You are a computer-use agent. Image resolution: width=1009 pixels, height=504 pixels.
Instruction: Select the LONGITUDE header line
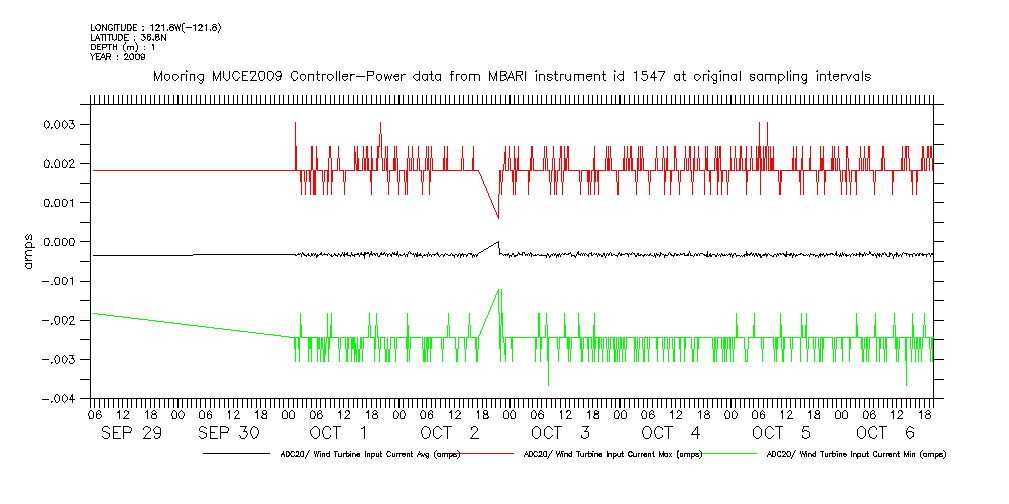(155, 27)
